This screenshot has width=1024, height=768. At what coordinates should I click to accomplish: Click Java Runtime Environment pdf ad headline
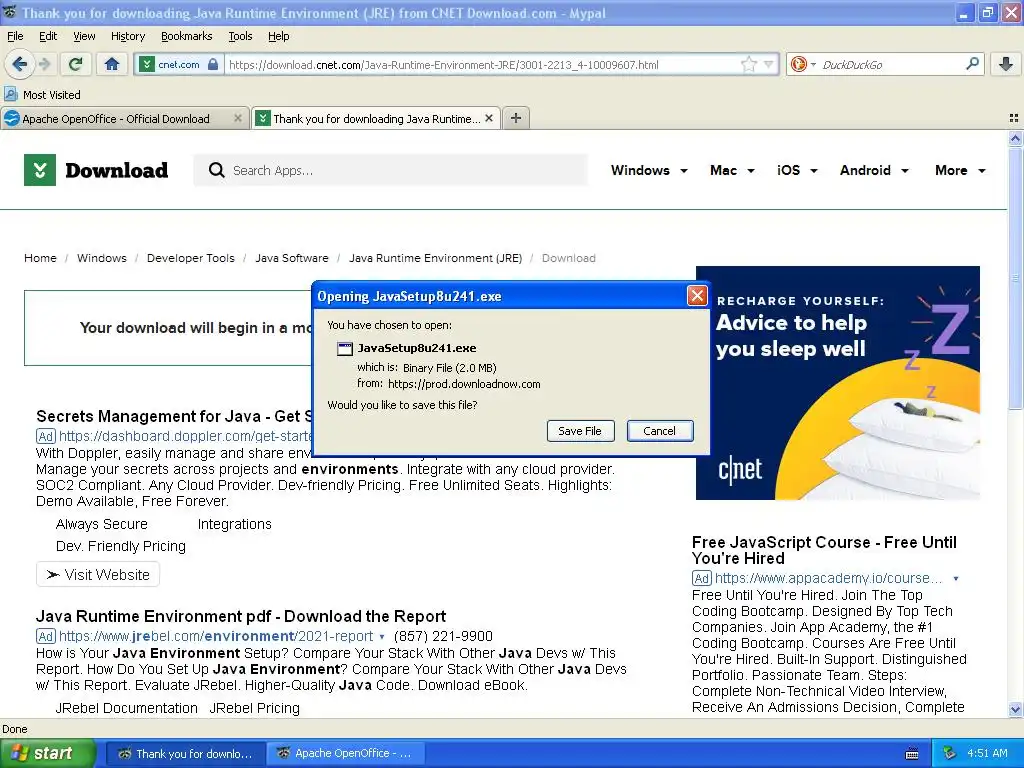pos(241,616)
